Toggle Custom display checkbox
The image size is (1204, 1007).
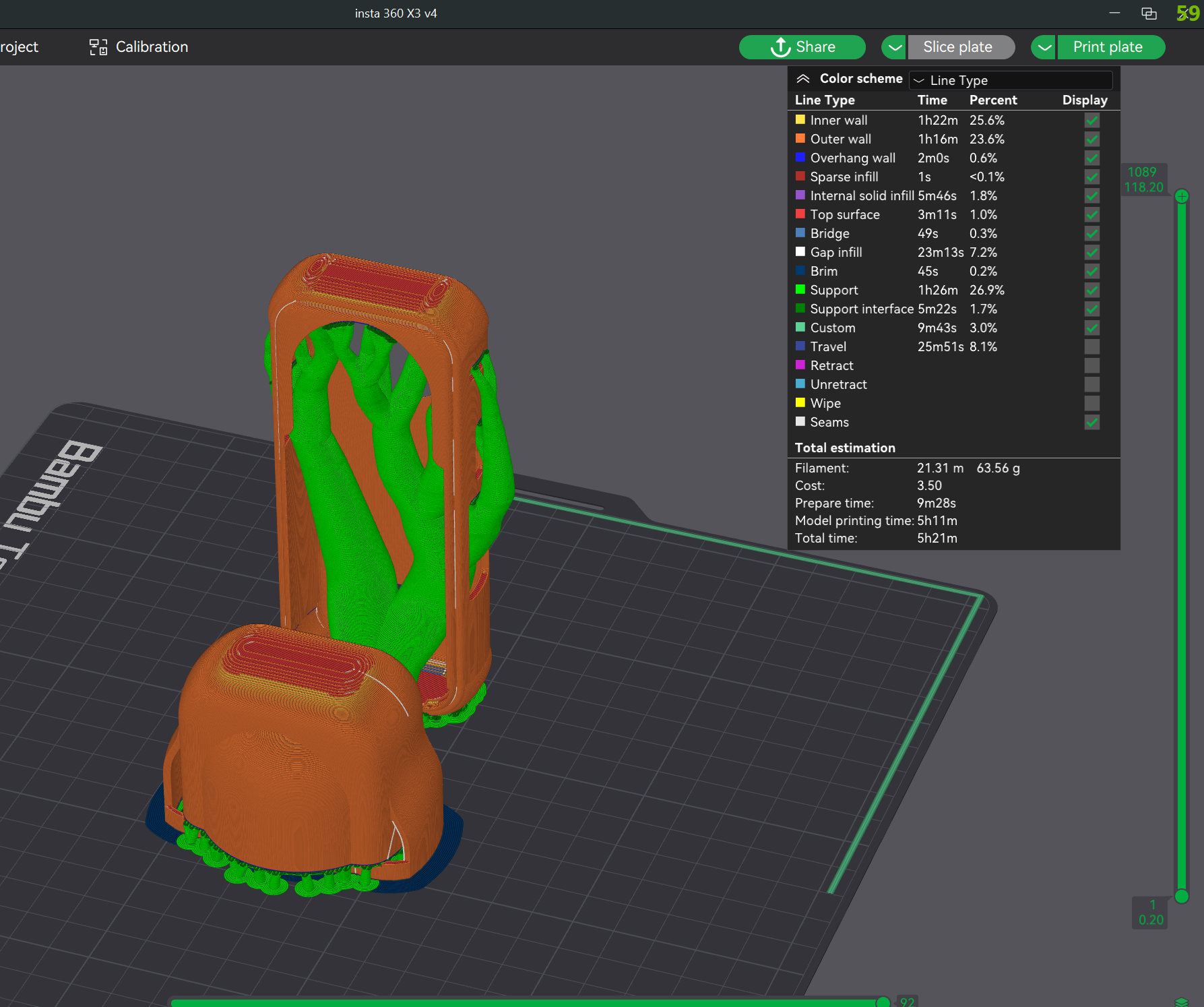click(1092, 328)
